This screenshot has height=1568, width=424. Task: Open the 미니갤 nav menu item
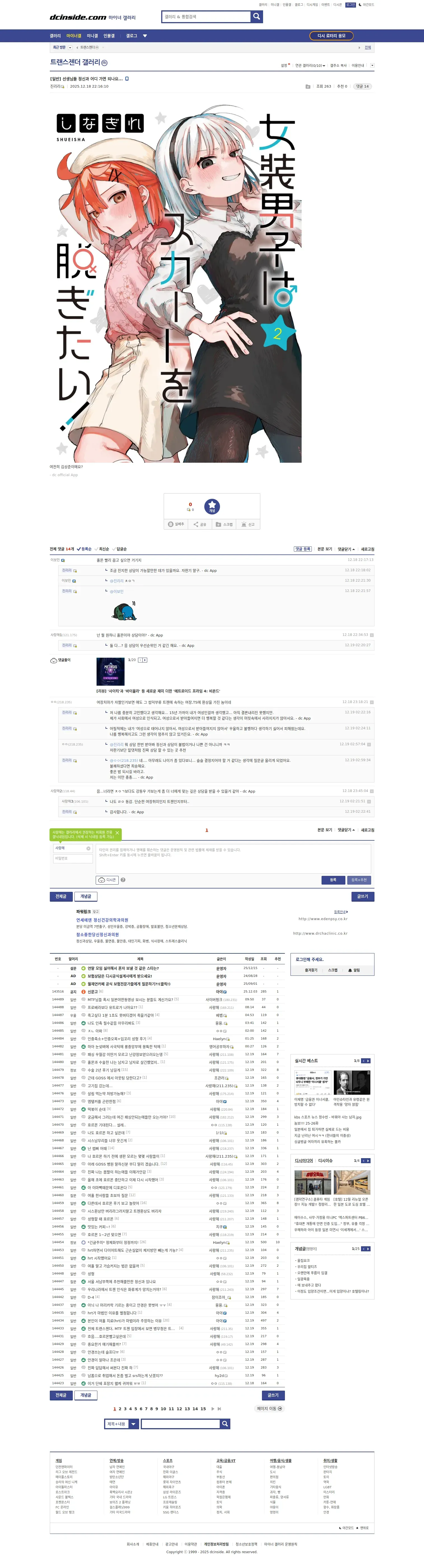coord(92,36)
